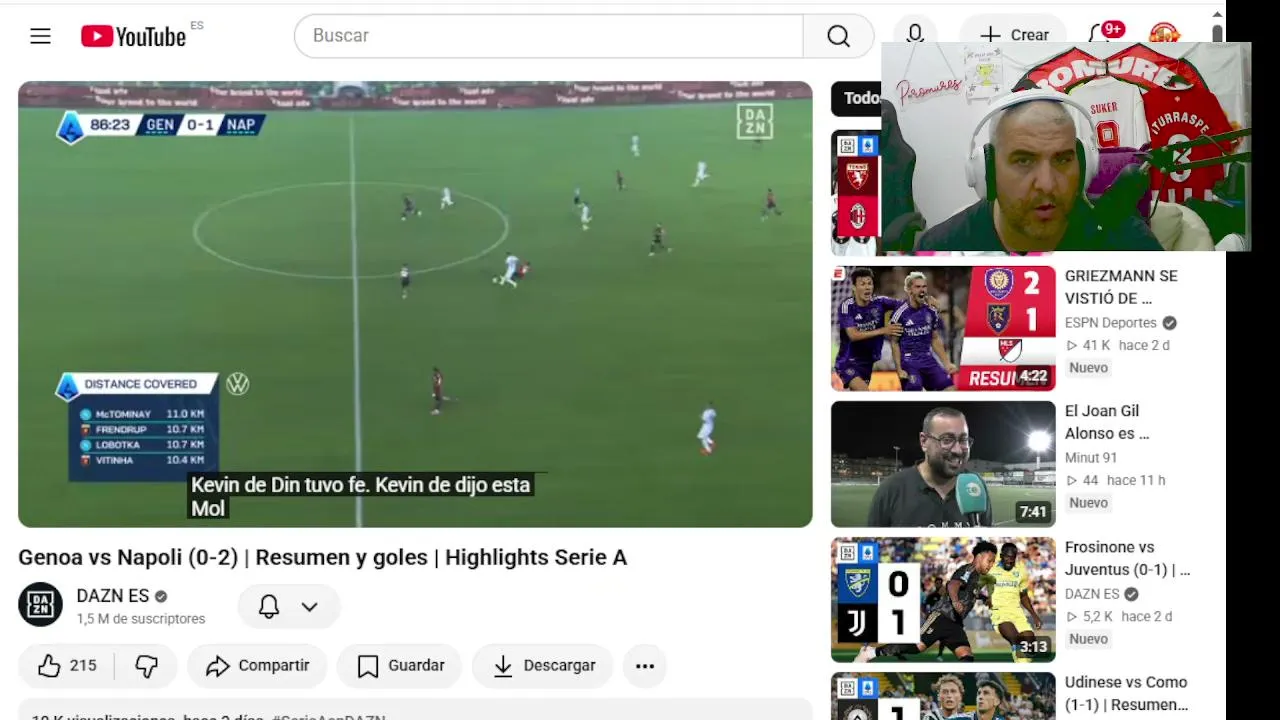Viewport: 1280px width, 720px height.
Task: Expand the subscription notification bell dropdown
Action: (289, 606)
